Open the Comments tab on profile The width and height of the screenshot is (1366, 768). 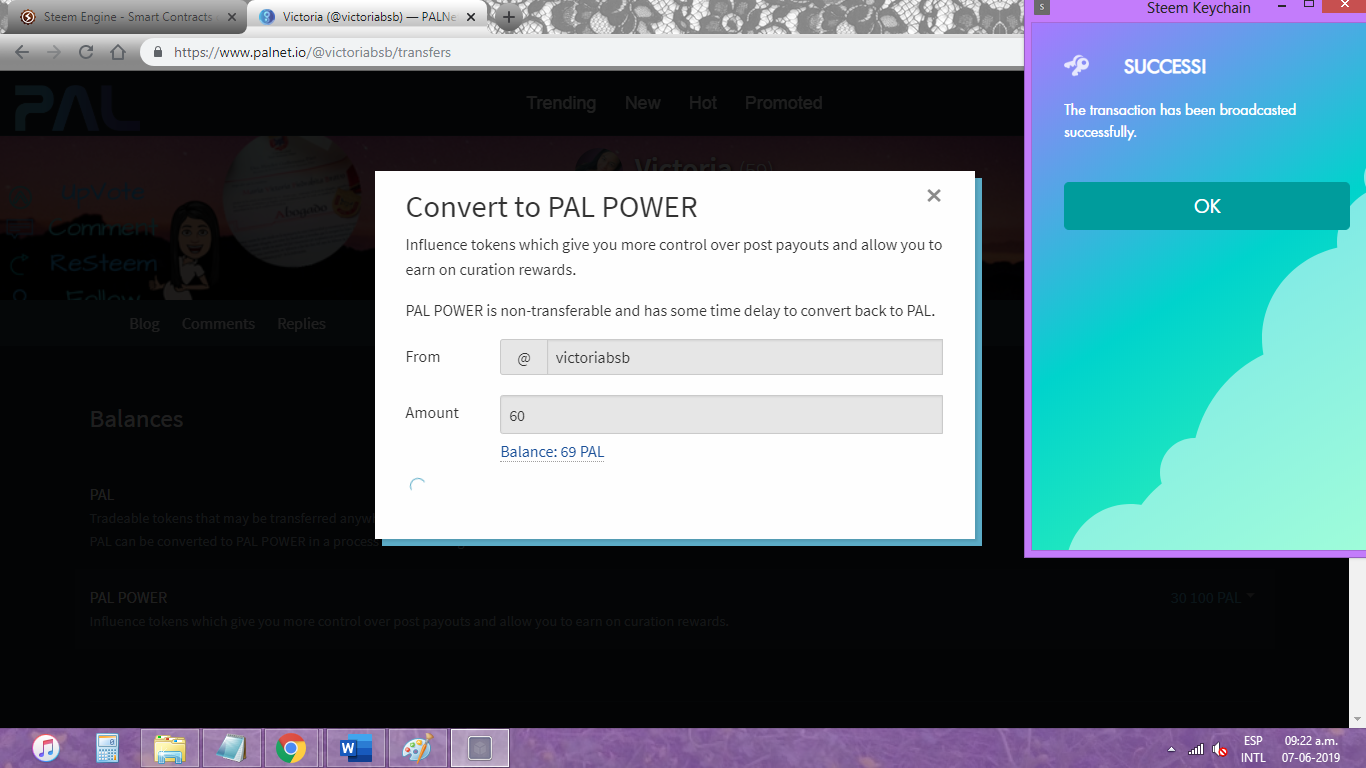[218, 324]
